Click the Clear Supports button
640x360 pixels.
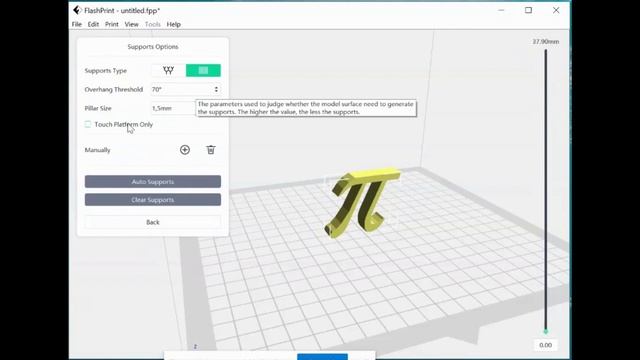coord(153,200)
